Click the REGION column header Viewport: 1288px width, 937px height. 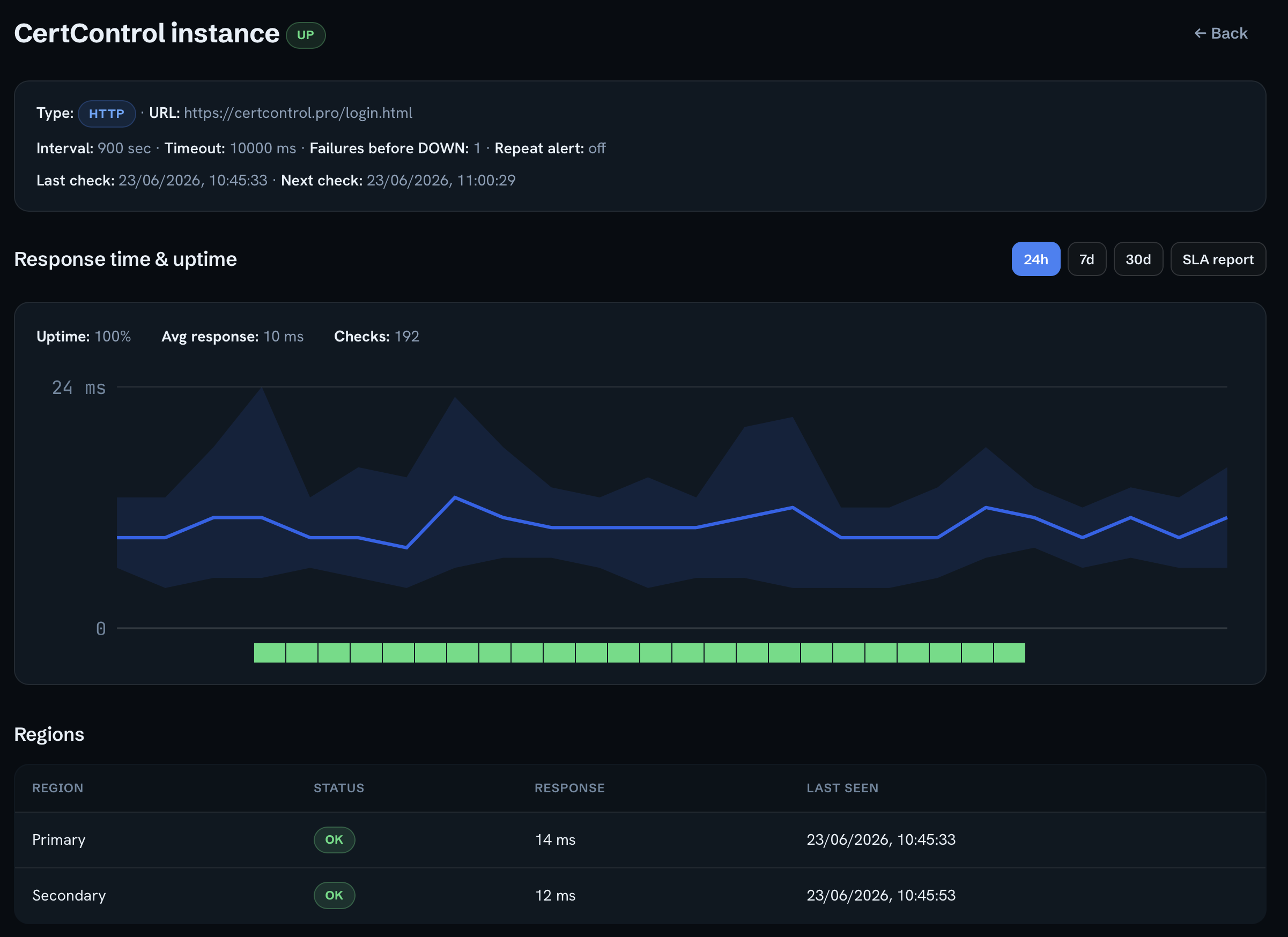click(x=58, y=787)
